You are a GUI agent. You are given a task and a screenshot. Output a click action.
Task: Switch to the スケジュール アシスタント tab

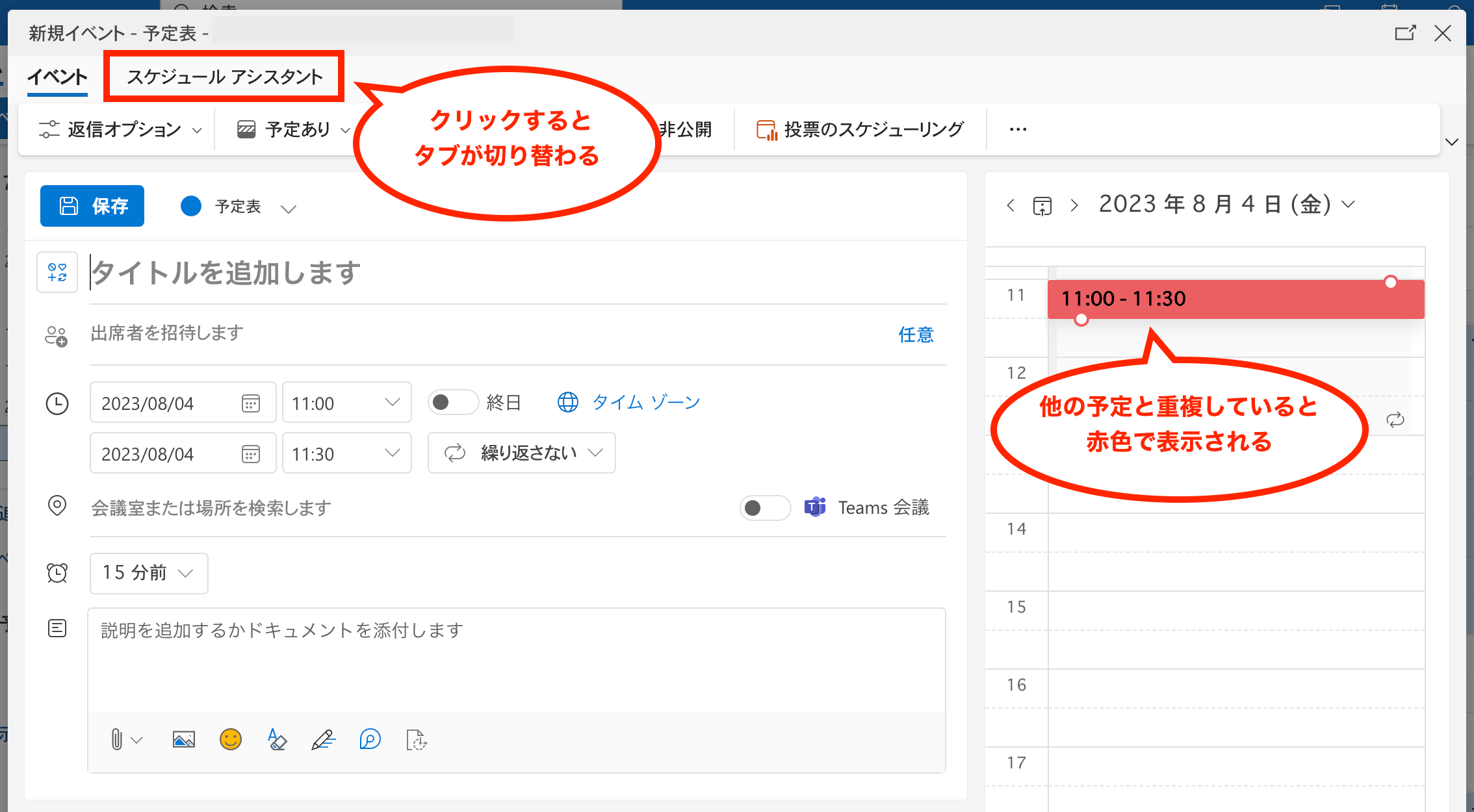point(224,77)
